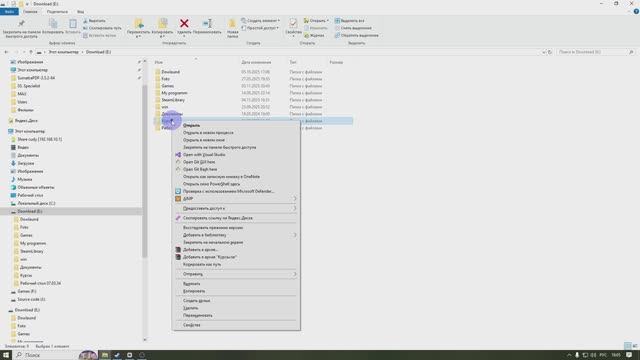Choose Добавить в архив... in context menu
Screen dimensions: 640x360
click(236, 250)
